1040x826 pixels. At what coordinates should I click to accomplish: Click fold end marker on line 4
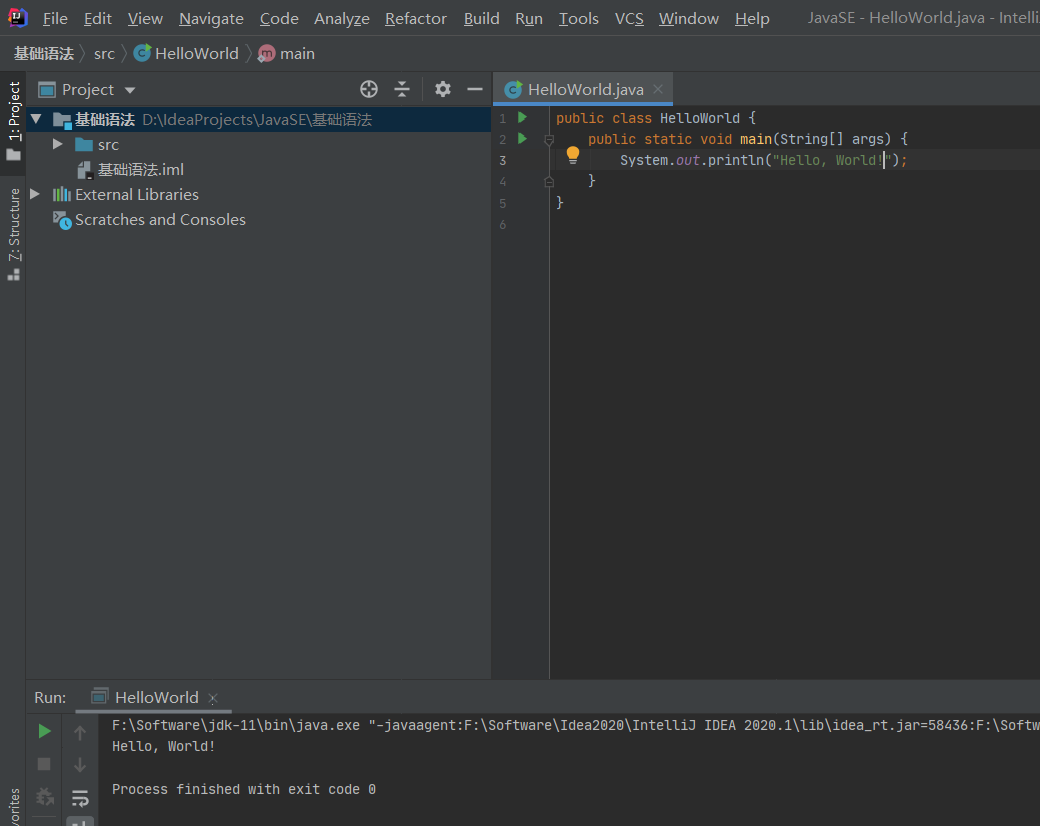(549, 181)
